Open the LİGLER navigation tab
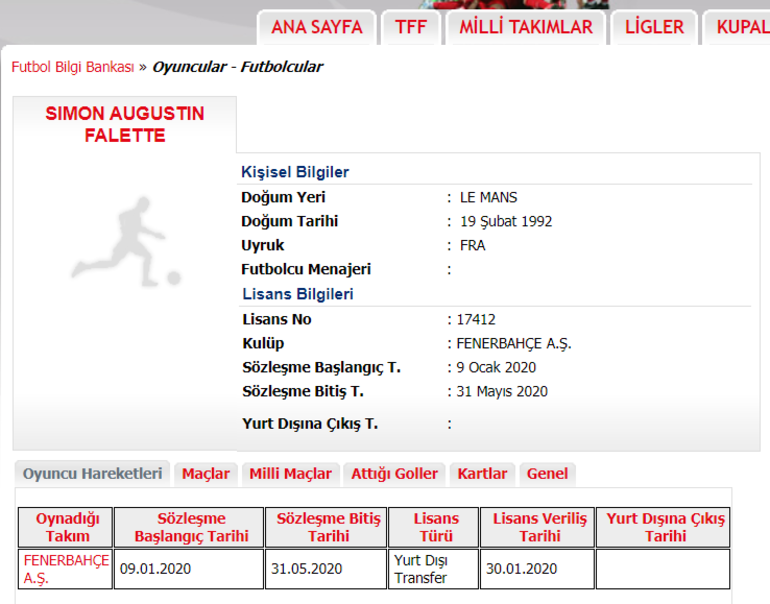770x604 pixels. [654, 27]
